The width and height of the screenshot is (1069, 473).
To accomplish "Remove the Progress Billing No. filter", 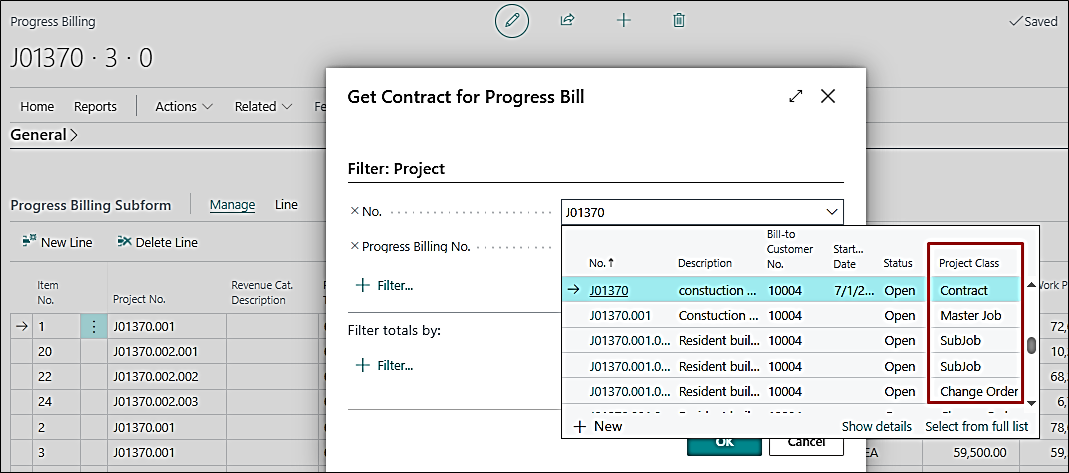I will coord(354,246).
